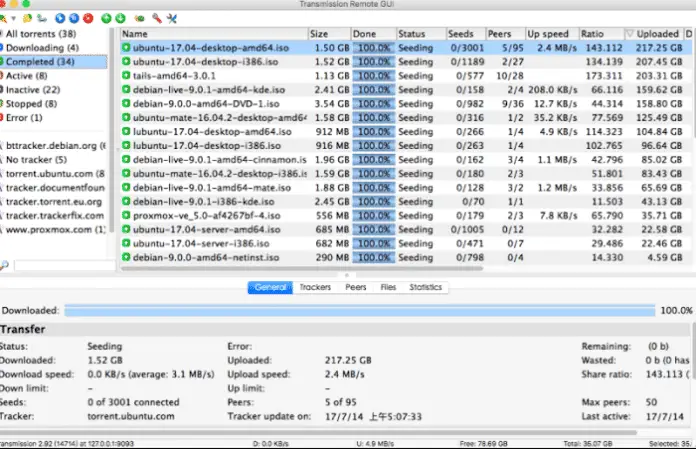Viewport: 696px width, 449px height.
Task: Select ubuntu-17.04-desktop-i386.iso row name
Action: (206, 62)
